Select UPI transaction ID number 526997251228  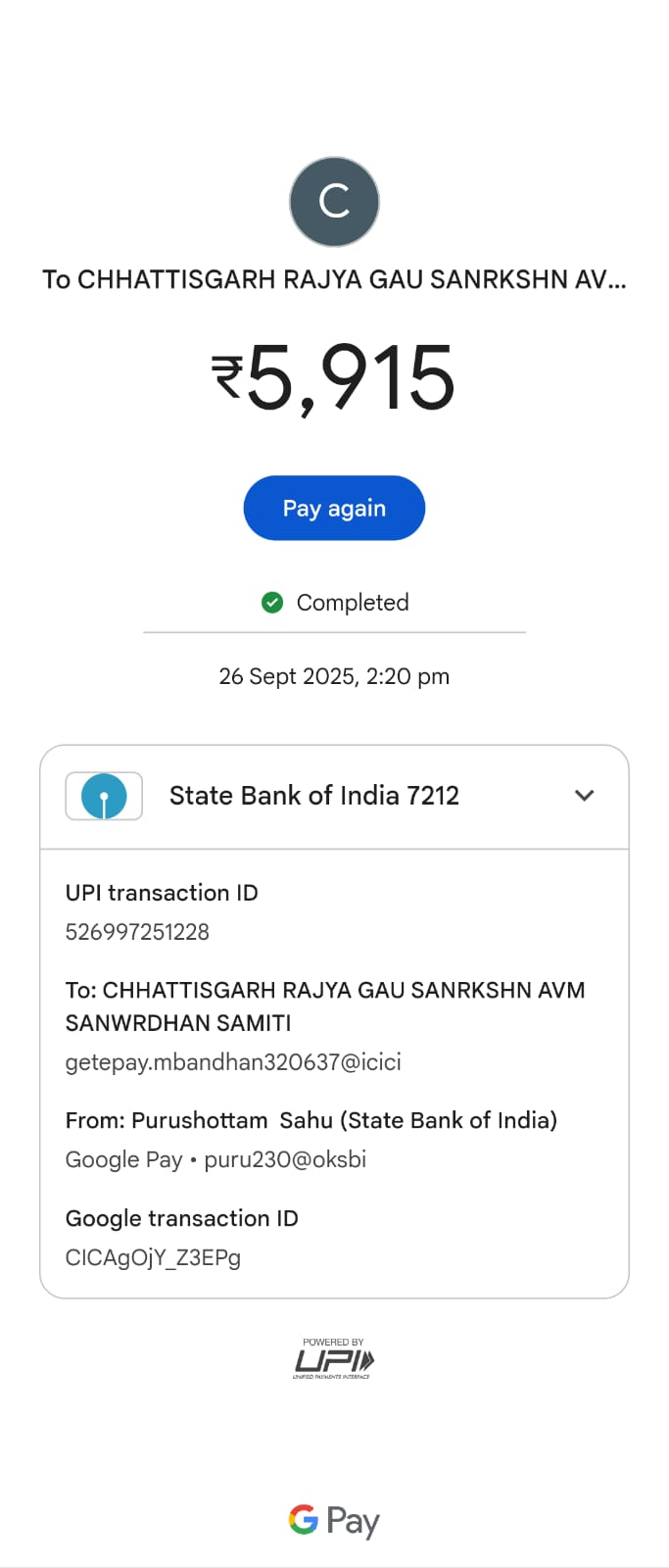click(137, 932)
